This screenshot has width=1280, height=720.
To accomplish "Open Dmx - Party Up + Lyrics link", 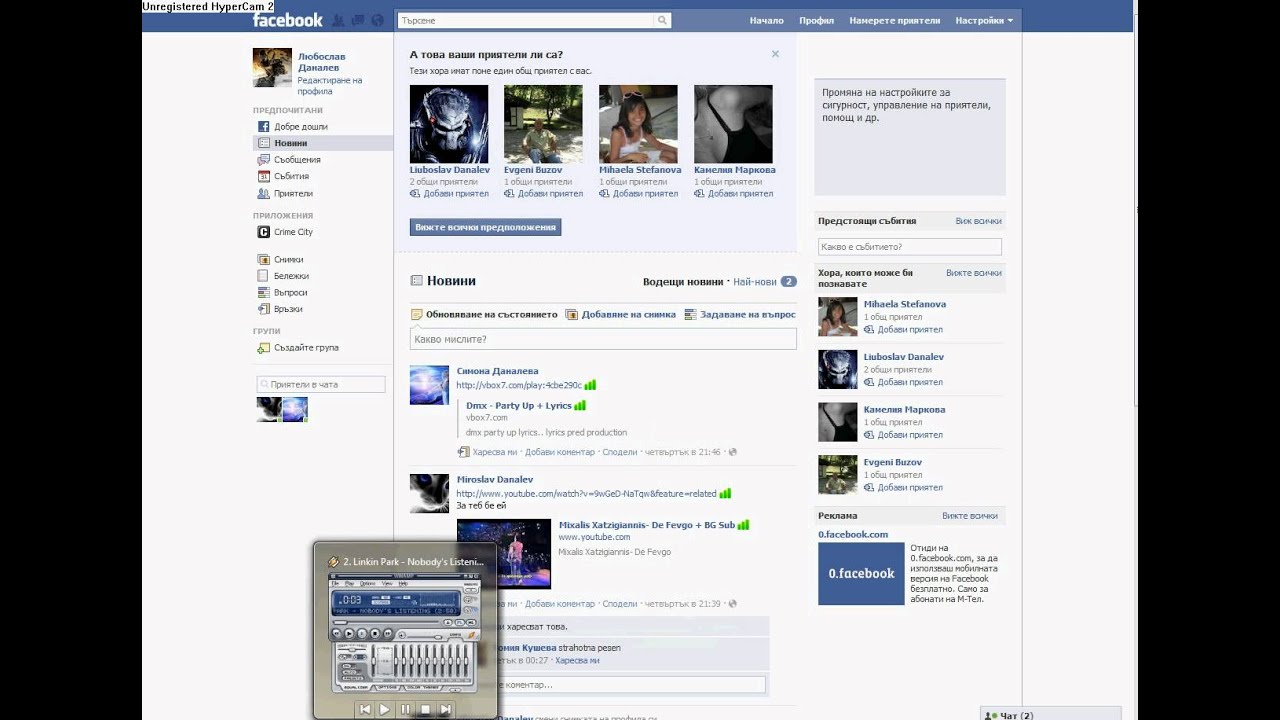I will [x=519, y=406].
